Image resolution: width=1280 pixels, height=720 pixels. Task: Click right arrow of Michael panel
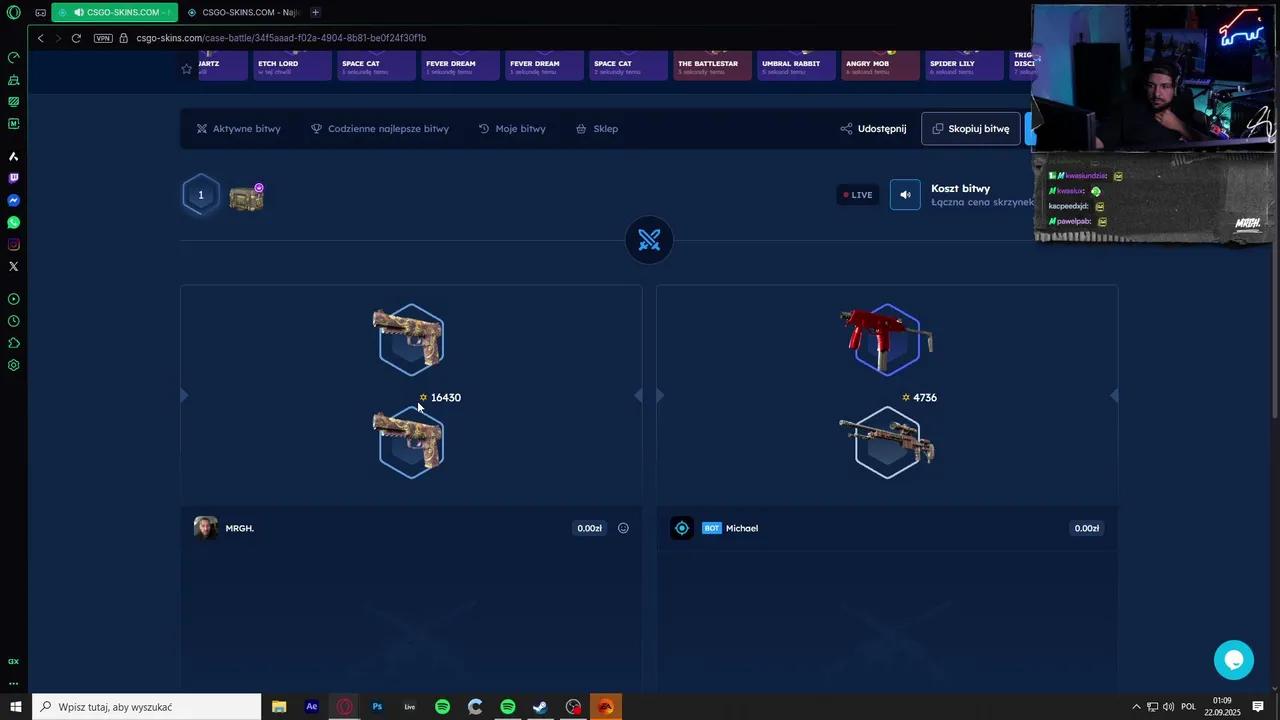coord(1114,396)
